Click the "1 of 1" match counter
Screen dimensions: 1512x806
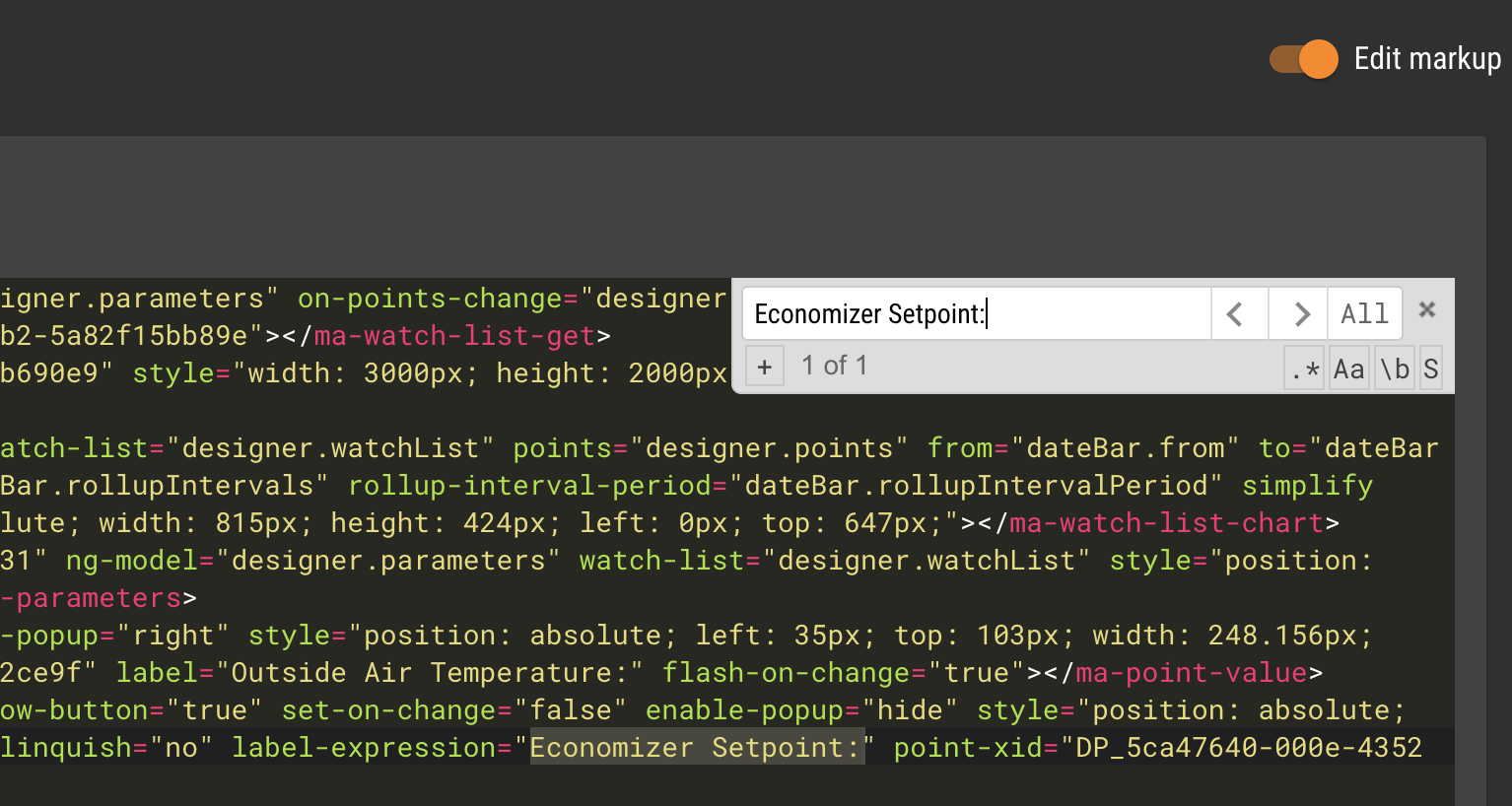pyautogui.click(x=834, y=366)
